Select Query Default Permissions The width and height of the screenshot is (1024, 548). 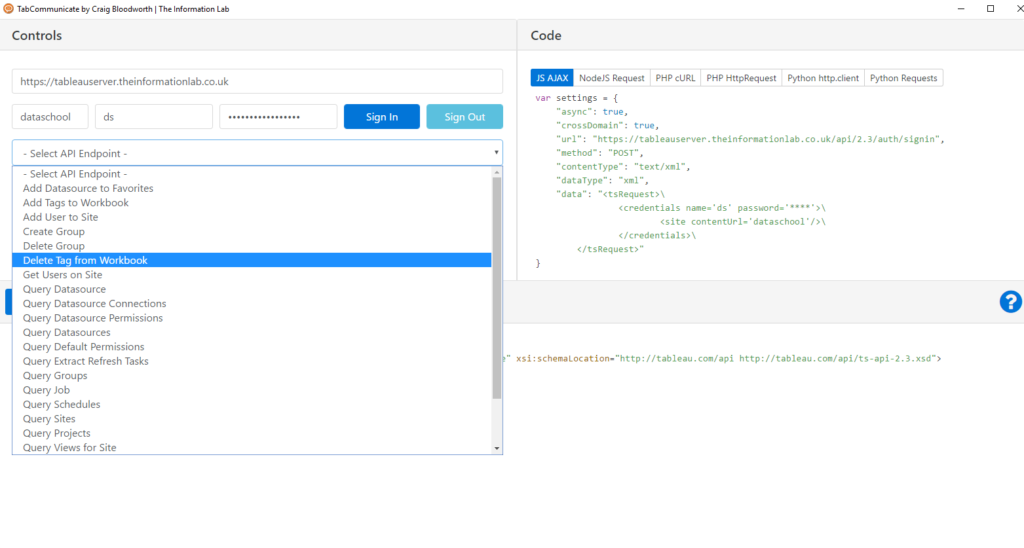(251, 346)
